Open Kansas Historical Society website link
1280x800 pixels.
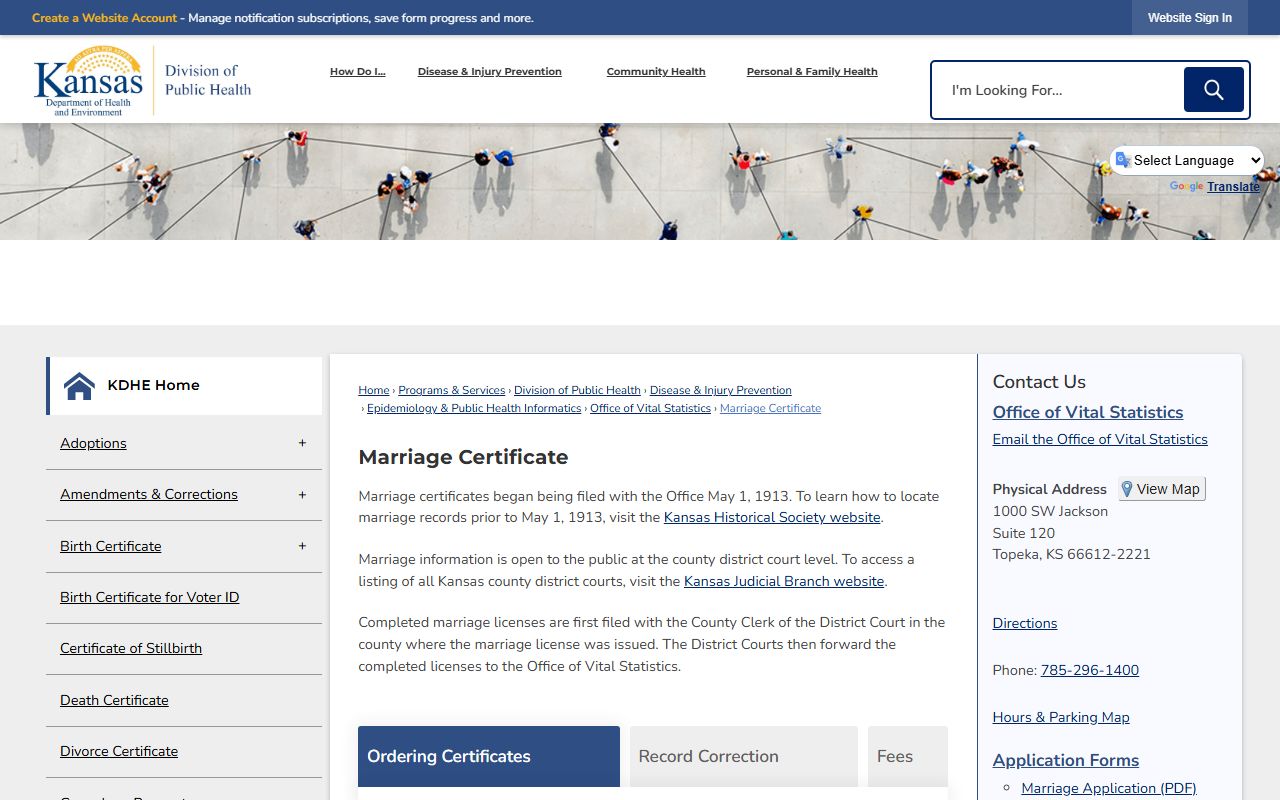coord(772,517)
